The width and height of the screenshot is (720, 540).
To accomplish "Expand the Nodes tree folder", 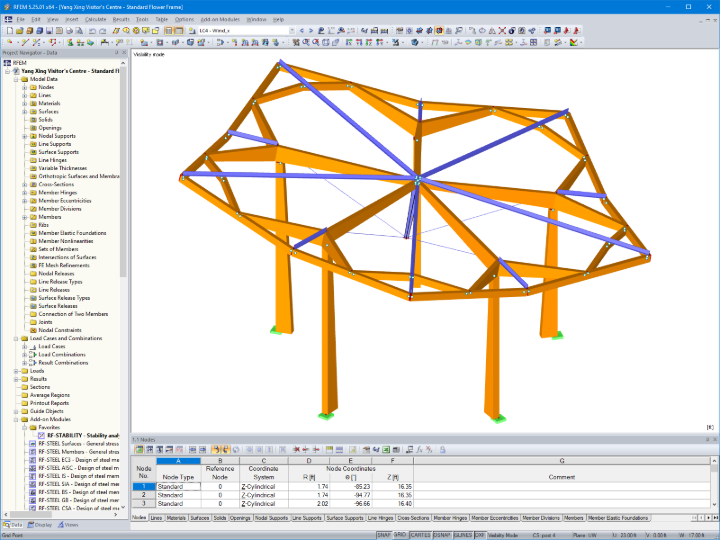I will pyautogui.click(x=25, y=87).
